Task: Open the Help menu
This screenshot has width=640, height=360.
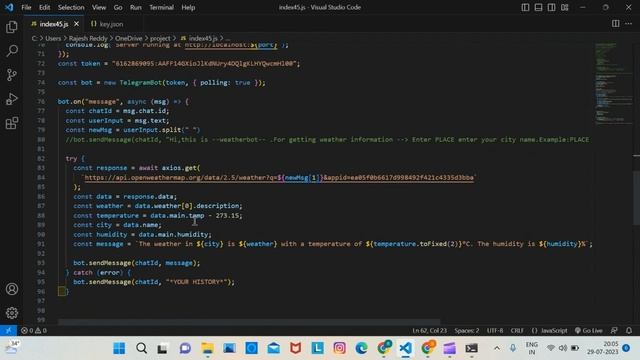Action: 188,7
